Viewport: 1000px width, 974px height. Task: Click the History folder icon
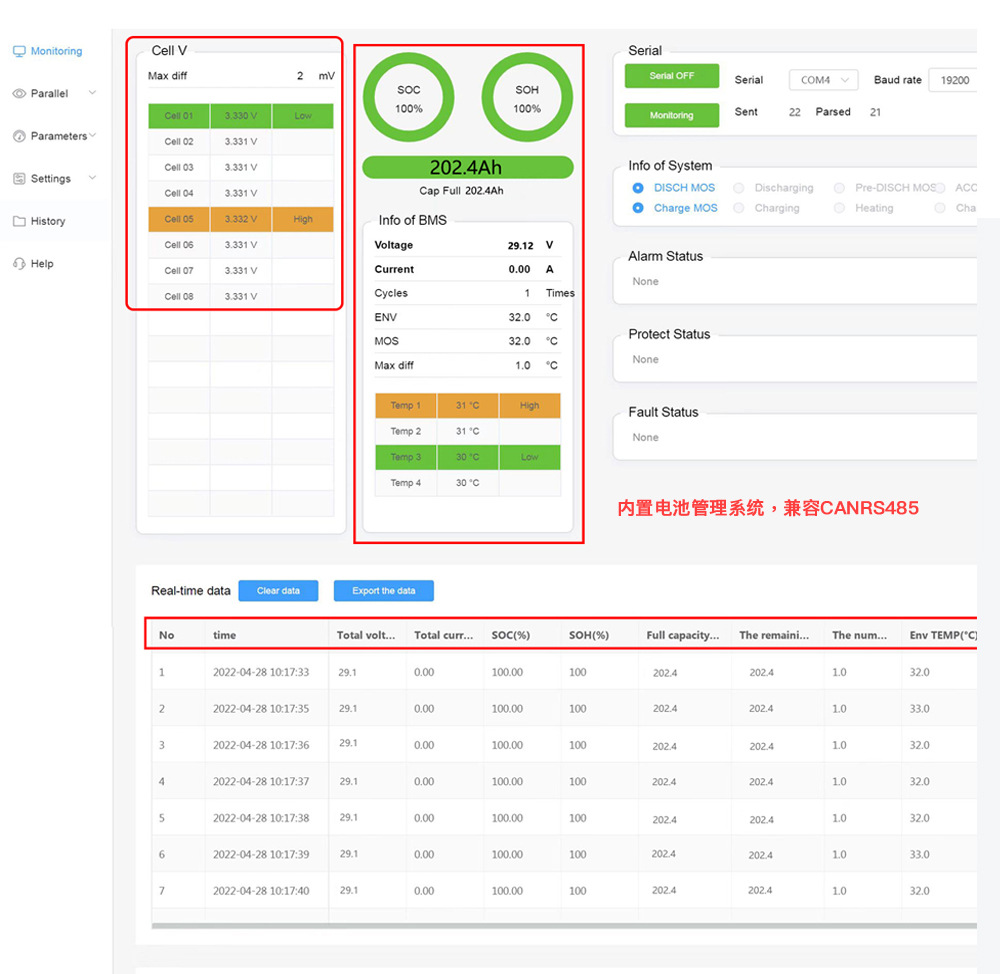click(19, 221)
